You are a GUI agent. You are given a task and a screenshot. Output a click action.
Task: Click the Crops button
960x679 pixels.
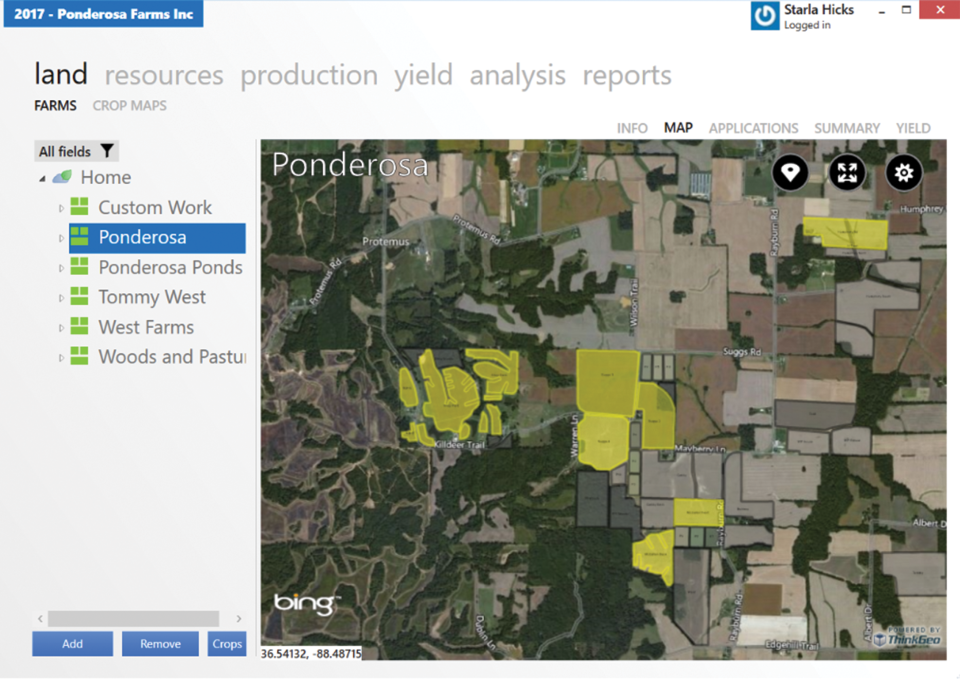pos(226,643)
